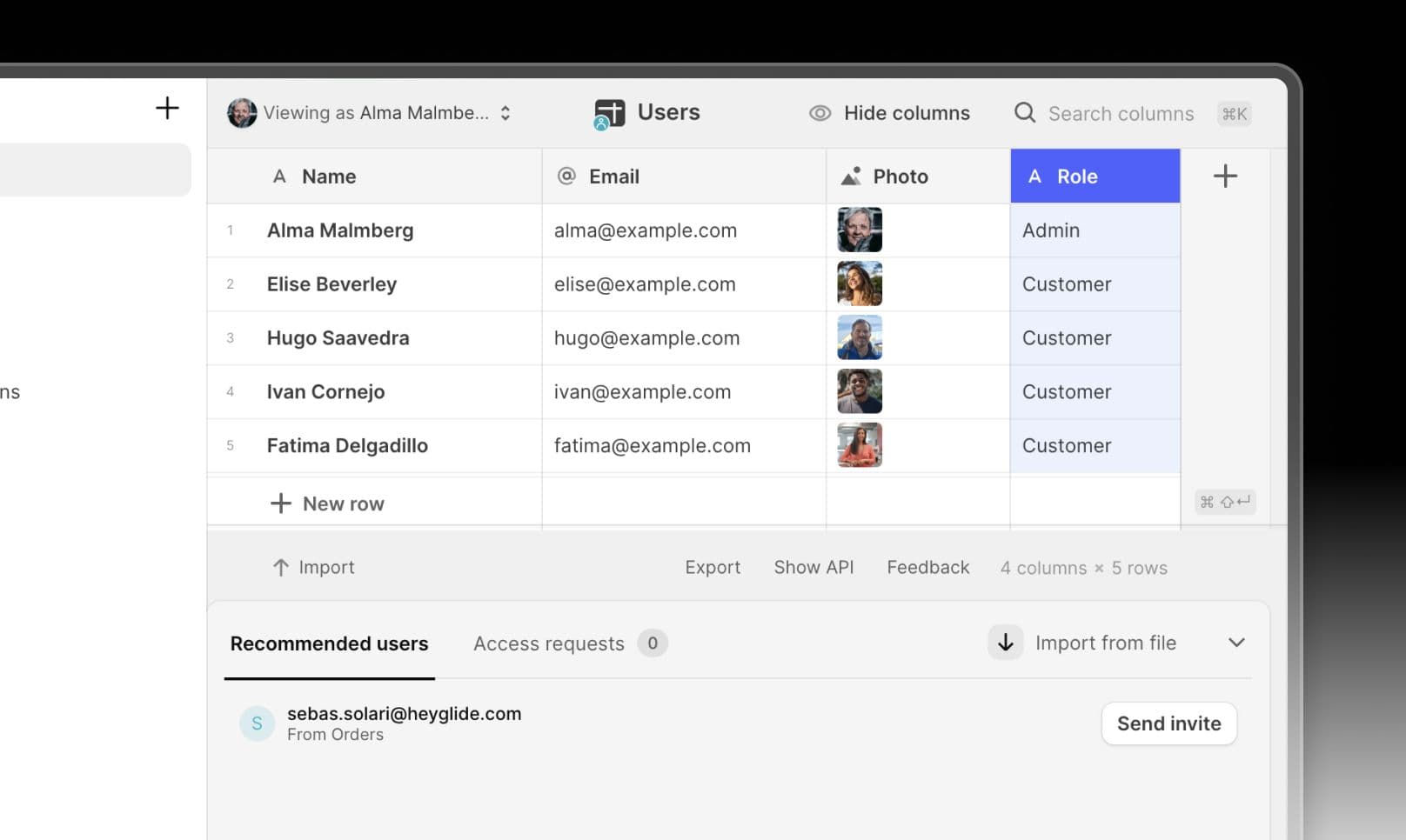Open Ivan Cornejo's photo thumbnail
Image resolution: width=1406 pixels, height=840 pixels.
pos(860,392)
